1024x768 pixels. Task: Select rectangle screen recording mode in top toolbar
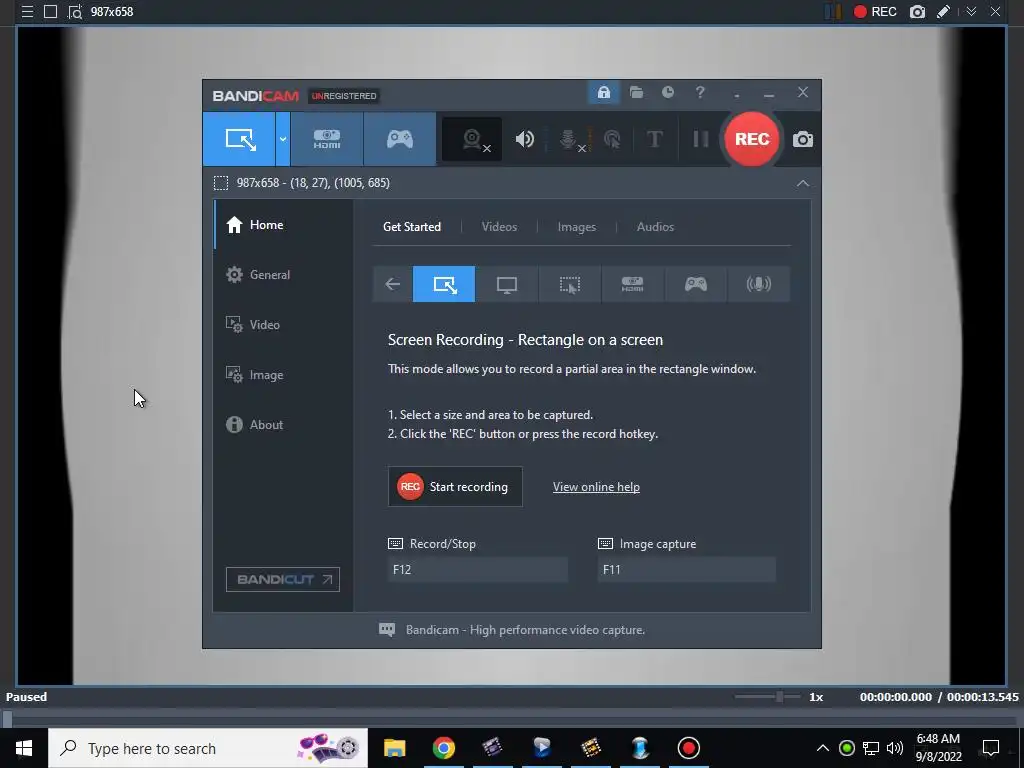239,139
